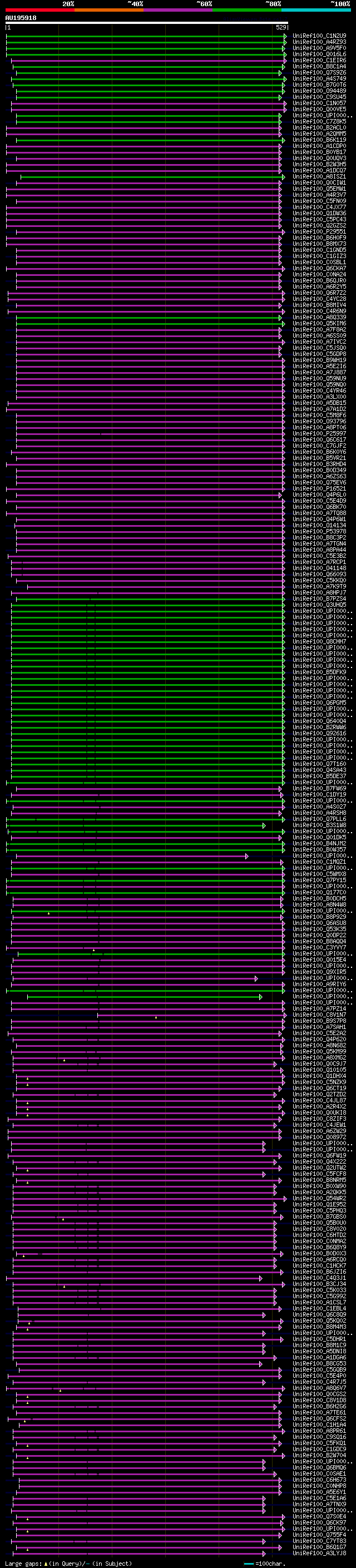
Task: Select UniRef100_C1H1A4 entry
Action: tap(319, 1424)
